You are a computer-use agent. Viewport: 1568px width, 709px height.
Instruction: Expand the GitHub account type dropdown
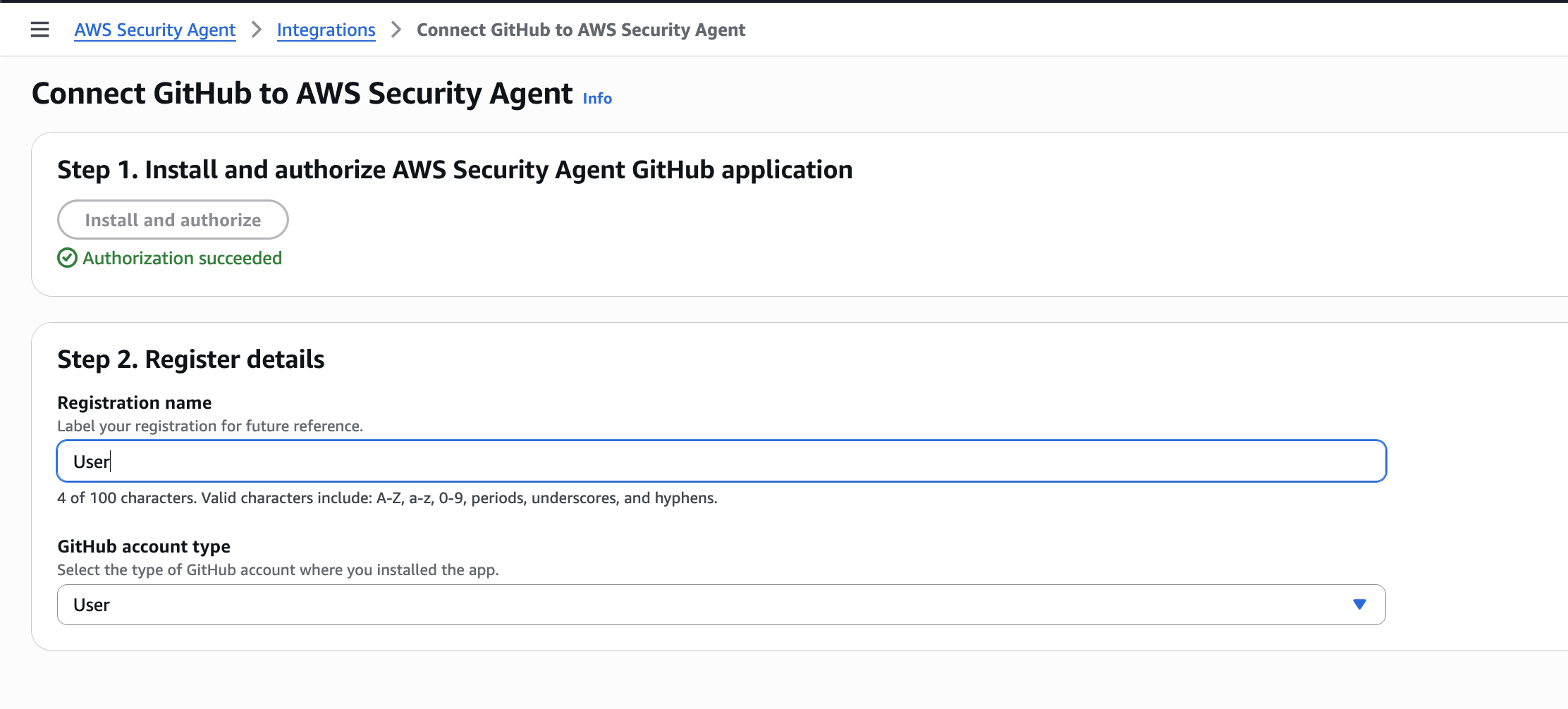coord(721,605)
